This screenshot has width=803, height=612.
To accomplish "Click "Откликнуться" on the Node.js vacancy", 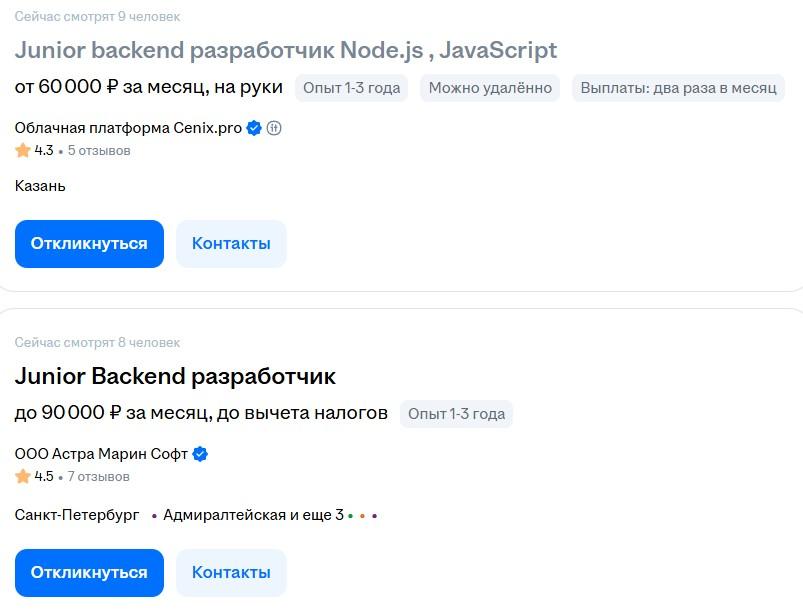I will pyautogui.click(x=89, y=243).
